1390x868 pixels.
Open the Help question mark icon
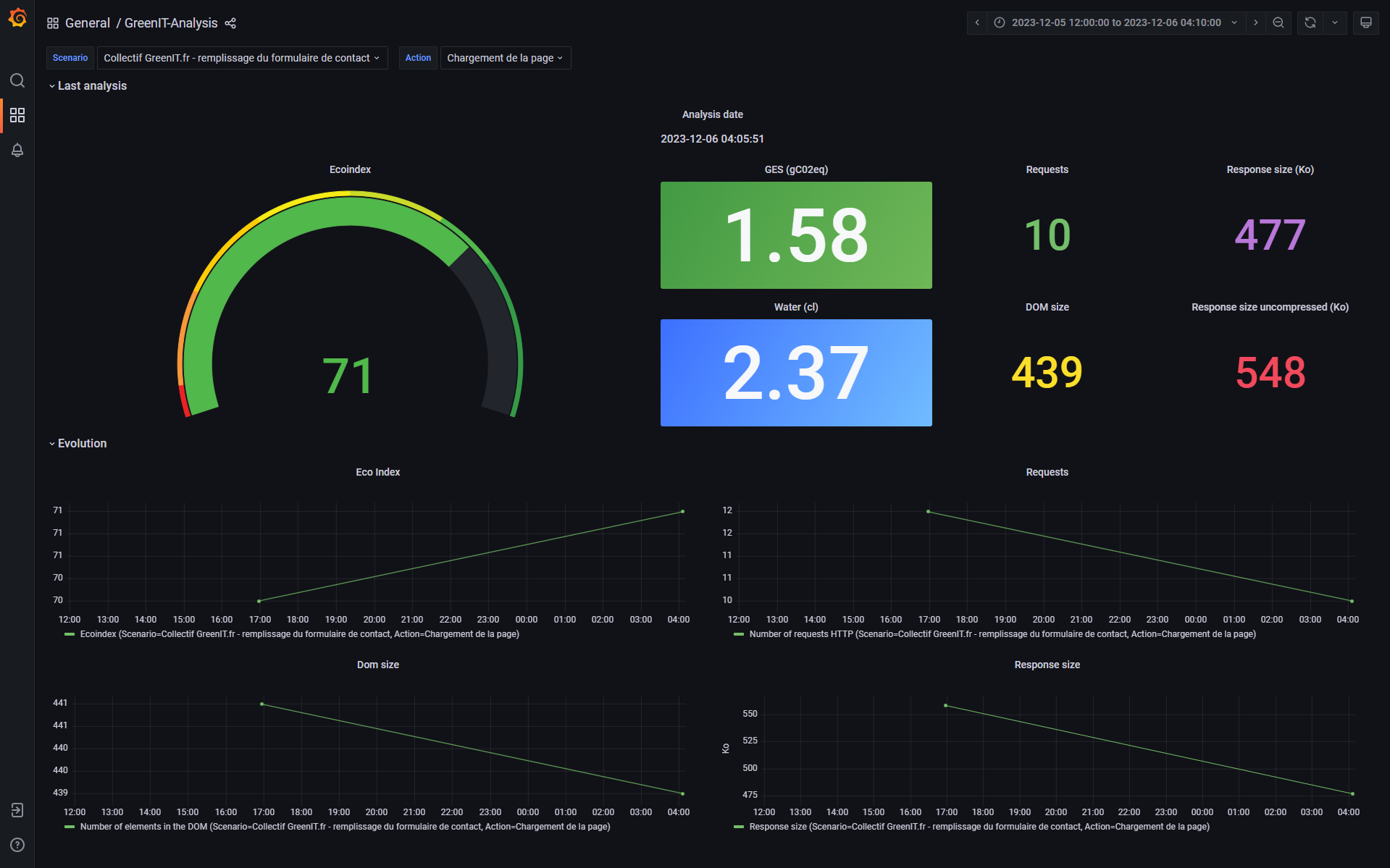click(17, 845)
